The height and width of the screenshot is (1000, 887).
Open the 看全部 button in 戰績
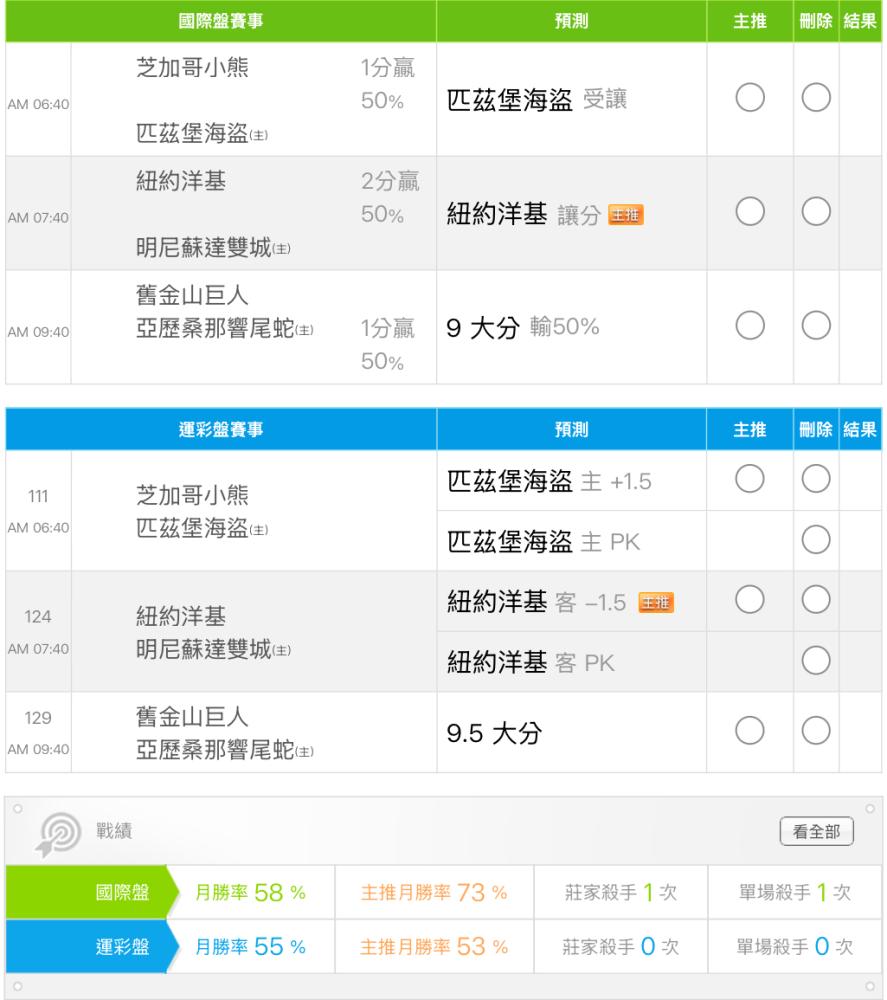pyautogui.click(x=816, y=832)
